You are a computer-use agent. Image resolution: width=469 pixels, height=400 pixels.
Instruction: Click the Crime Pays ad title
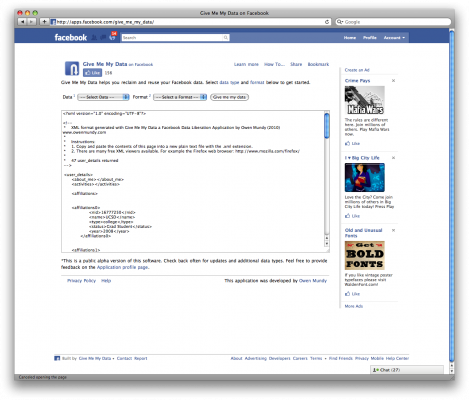coord(357,81)
